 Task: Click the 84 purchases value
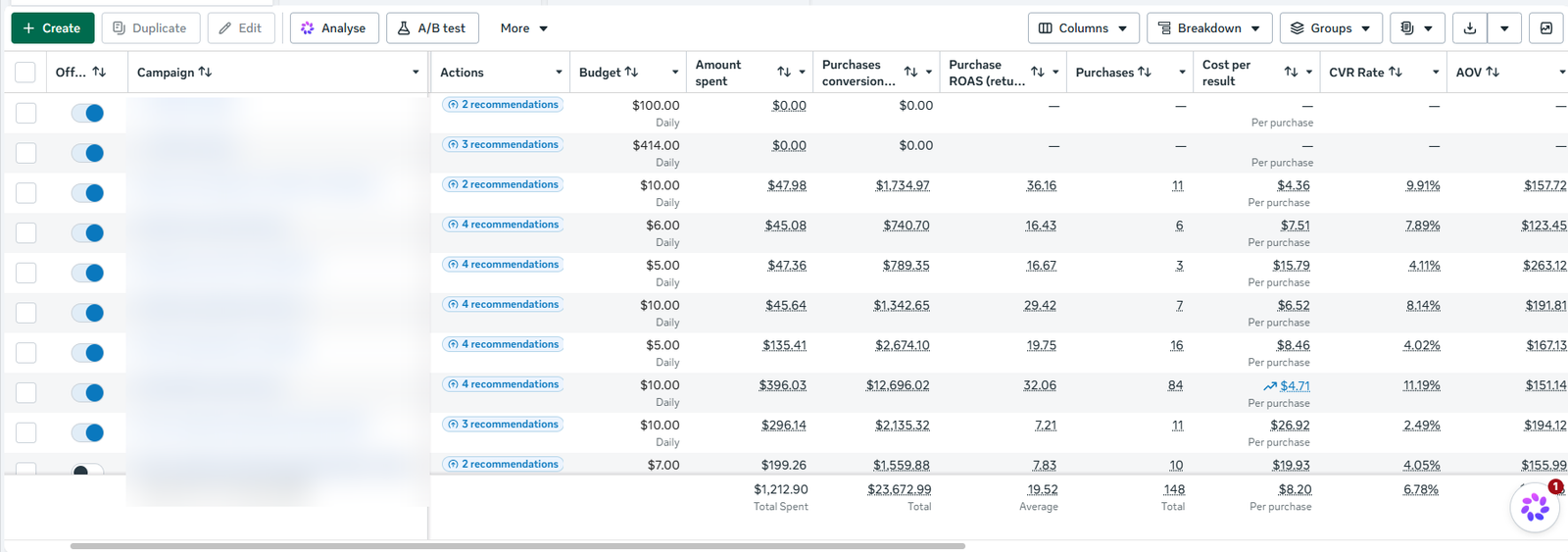click(x=1175, y=385)
